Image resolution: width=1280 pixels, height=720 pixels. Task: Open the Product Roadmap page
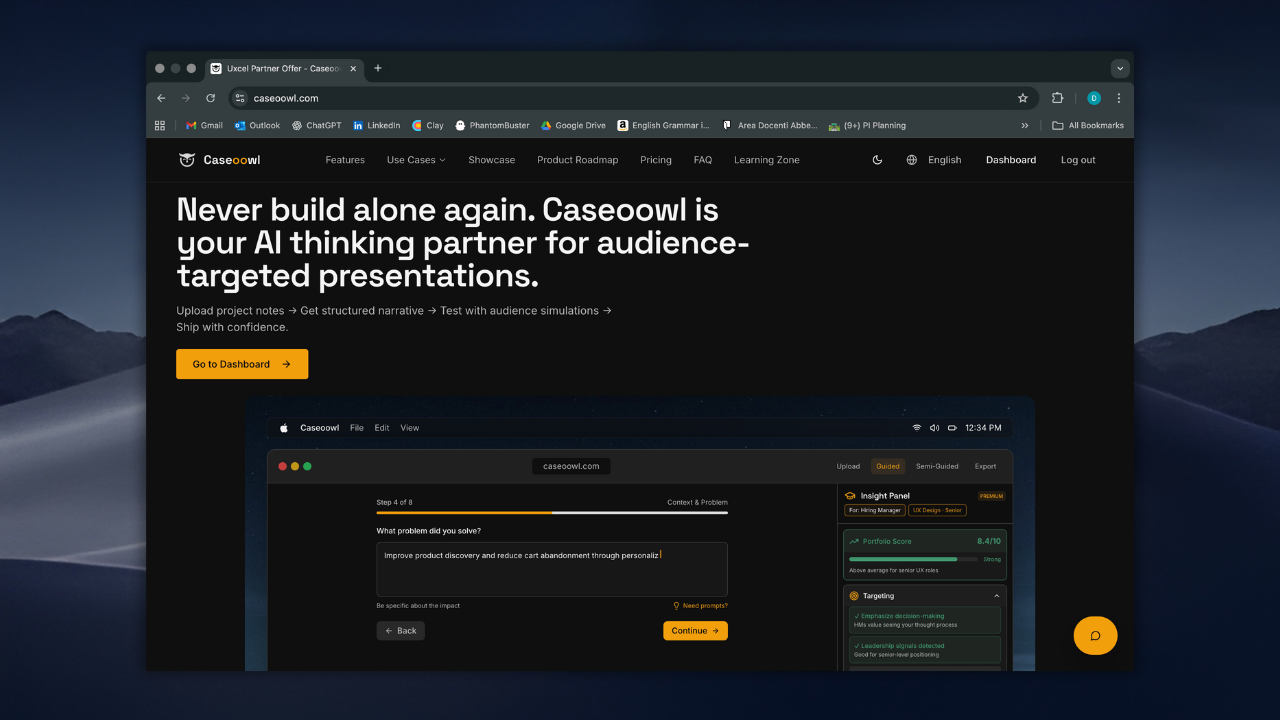(578, 160)
